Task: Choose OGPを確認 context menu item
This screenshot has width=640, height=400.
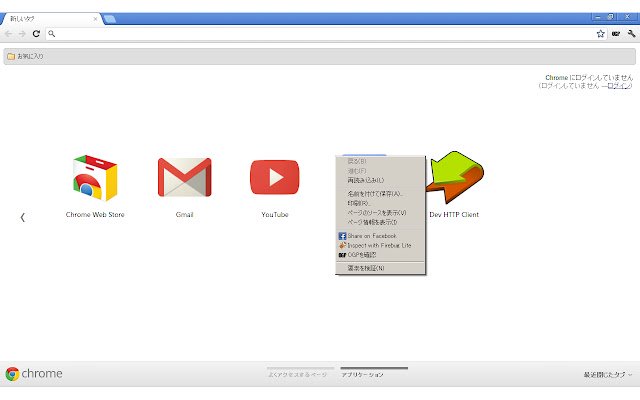Action: tap(380, 255)
